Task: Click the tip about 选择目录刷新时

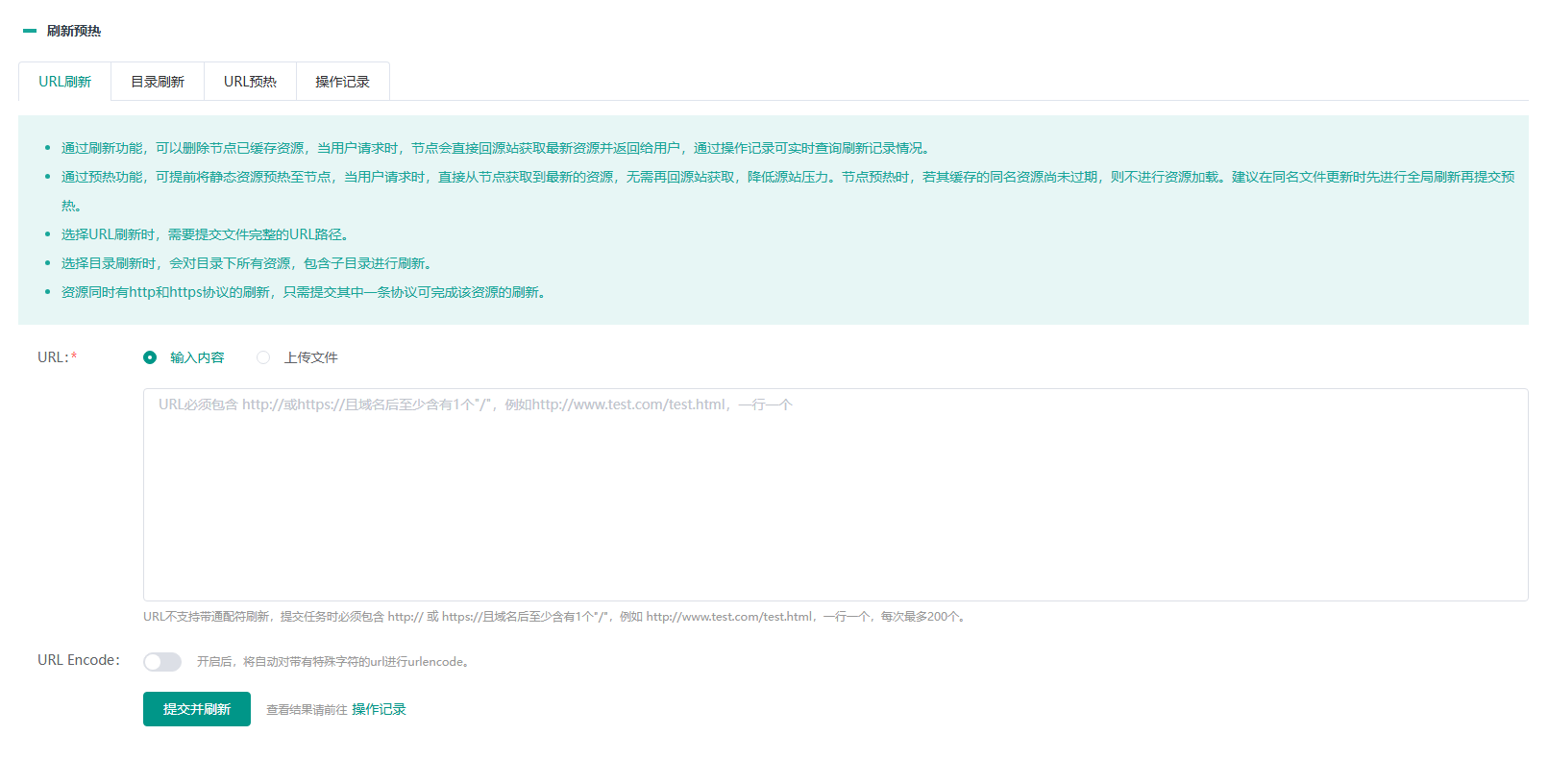Action: point(248,263)
